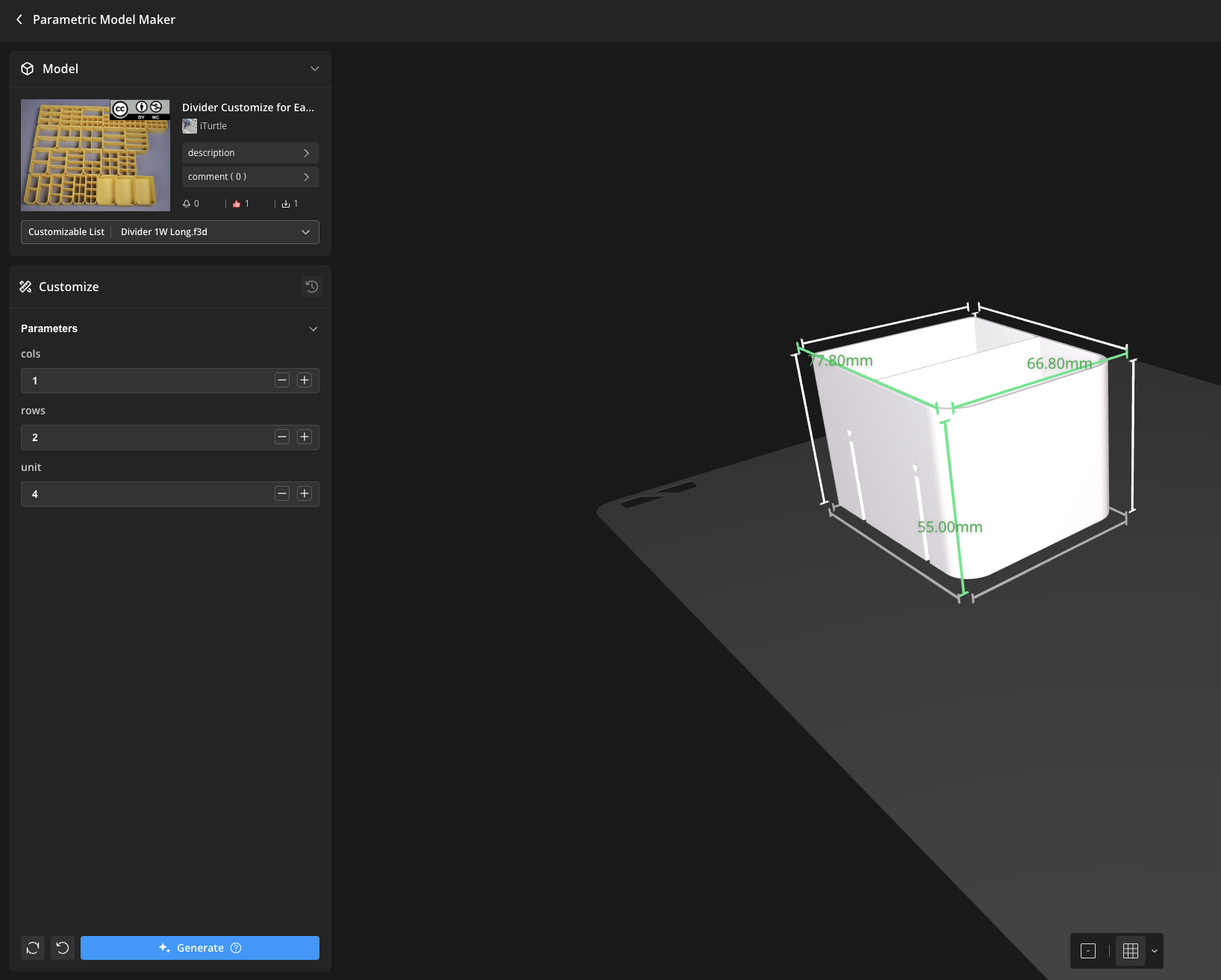The width and height of the screenshot is (1221, 980).
Task: Click the Model cube icon
Action: [28, 69]
